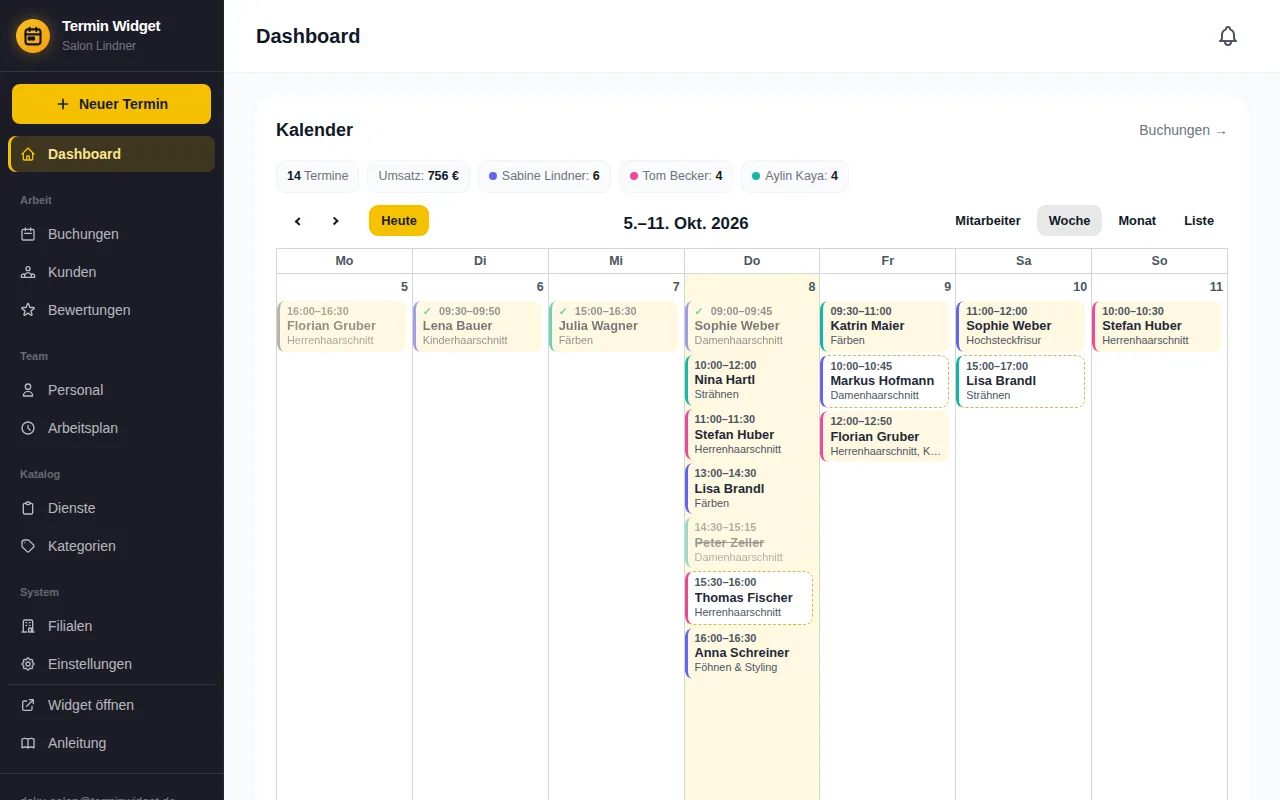Open Florian Gruber Monday 16:00 appointment
This screenshot has width=1280, height=800.
pos(342,326)
